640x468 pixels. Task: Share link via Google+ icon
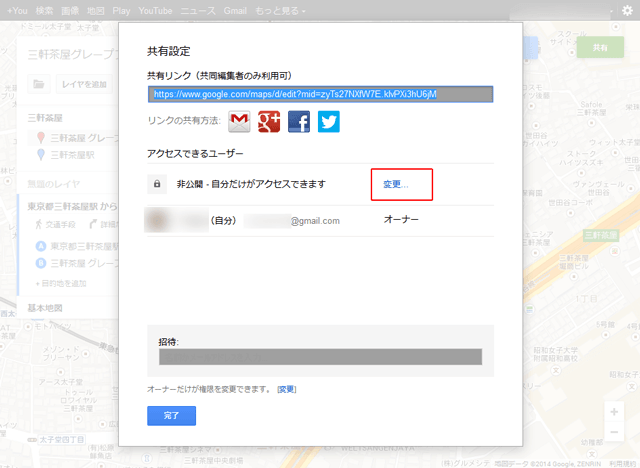coord(269,122)
